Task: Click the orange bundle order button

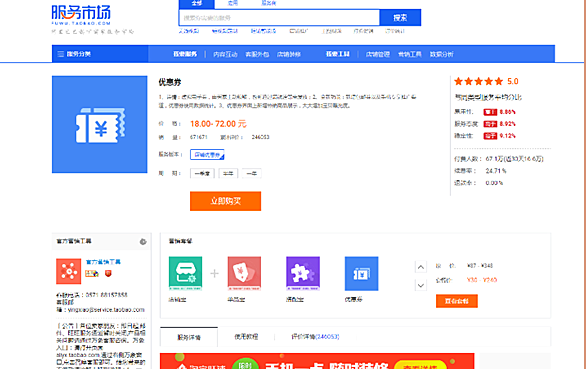Action: (x=457, y=301)
